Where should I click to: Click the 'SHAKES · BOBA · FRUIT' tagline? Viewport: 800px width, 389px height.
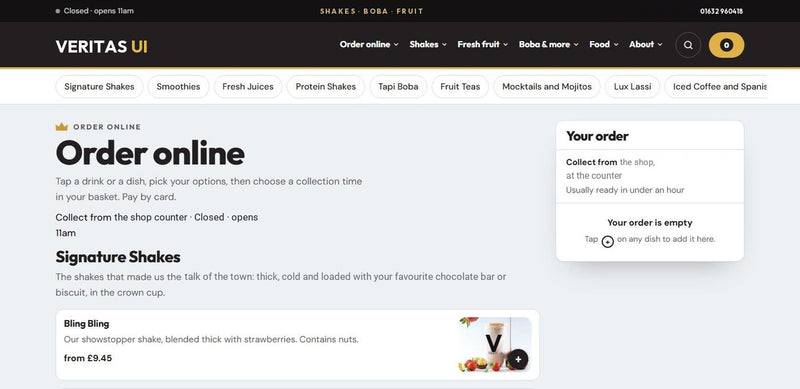(x=371, y=11)
